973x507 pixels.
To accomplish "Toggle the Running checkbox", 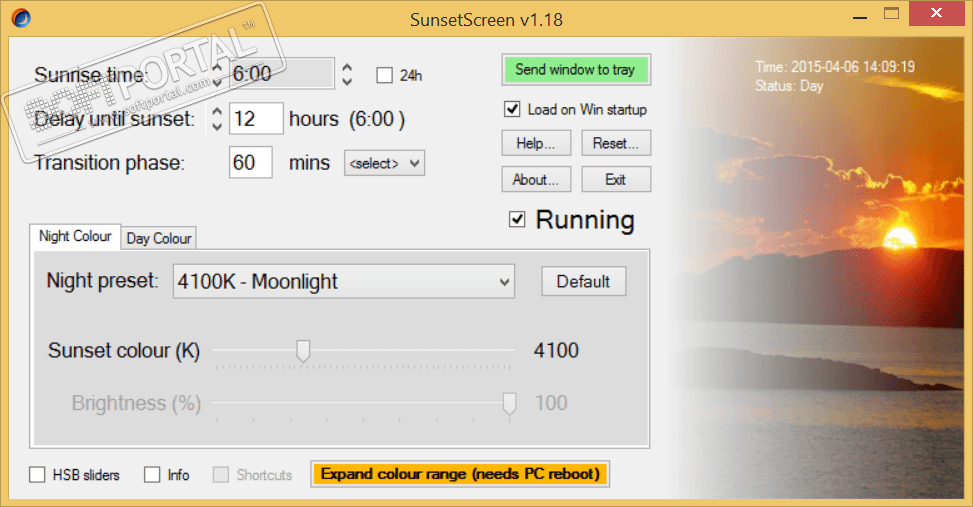I will click(x=517, y=219).
